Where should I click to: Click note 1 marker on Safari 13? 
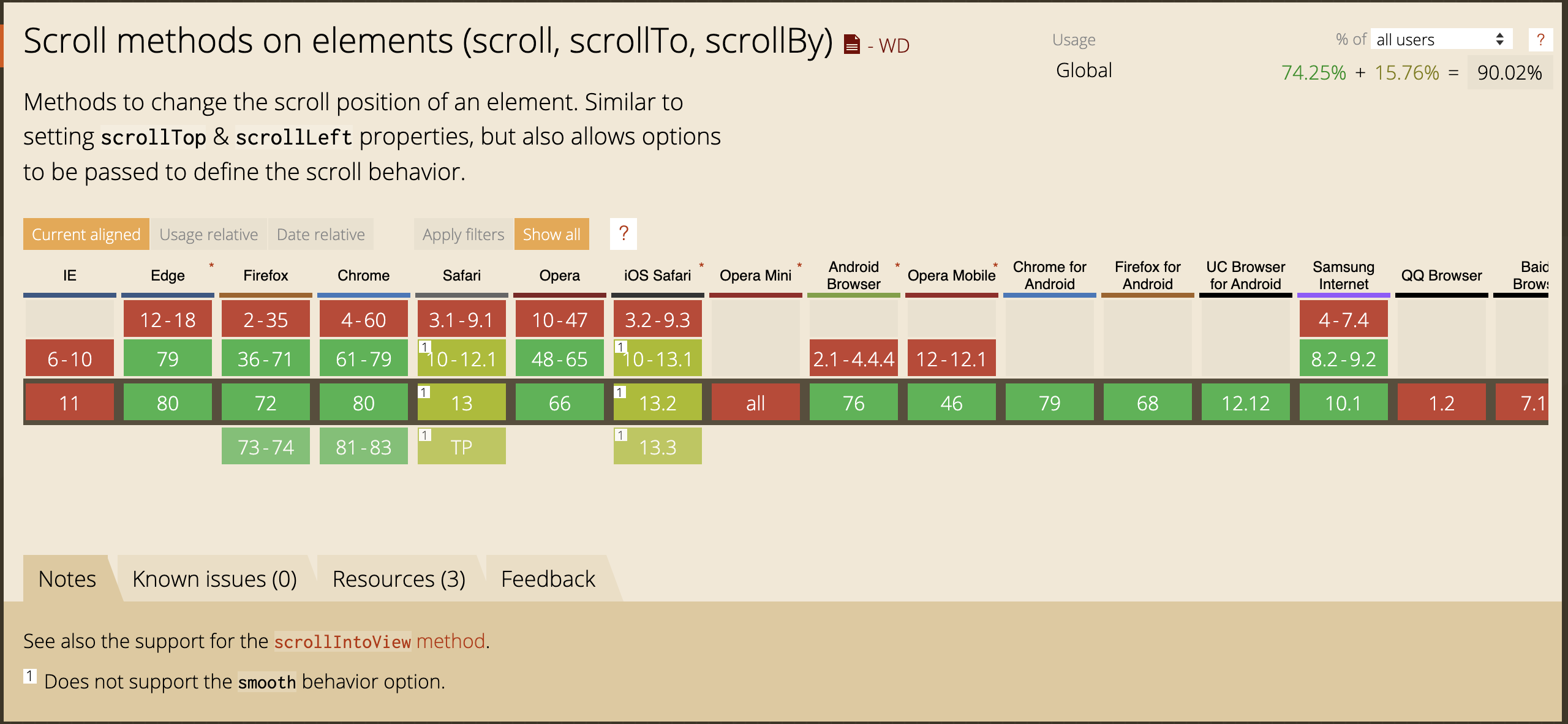coord(424,392)
